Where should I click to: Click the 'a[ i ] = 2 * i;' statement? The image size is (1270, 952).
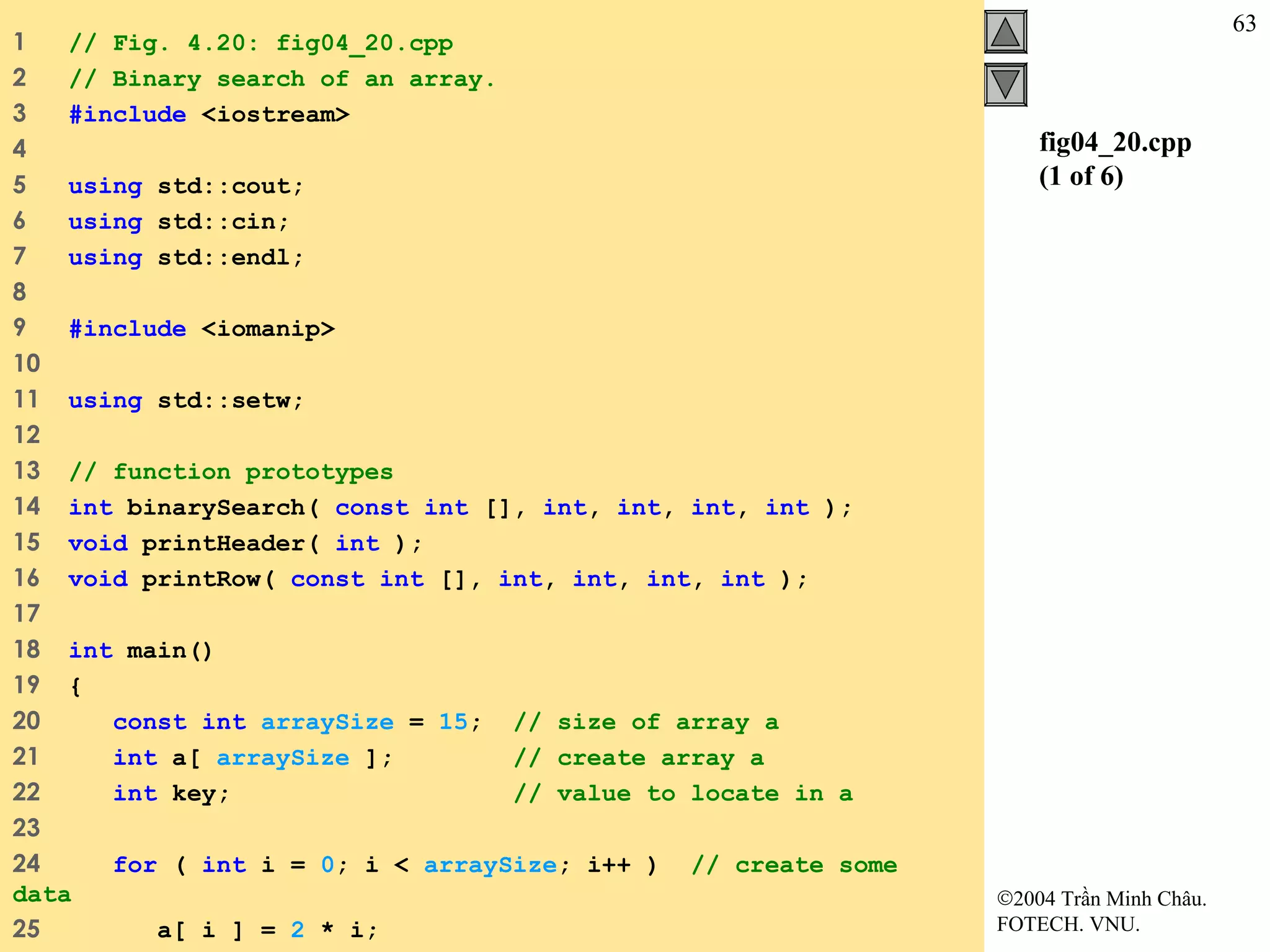tap(267, 930)
